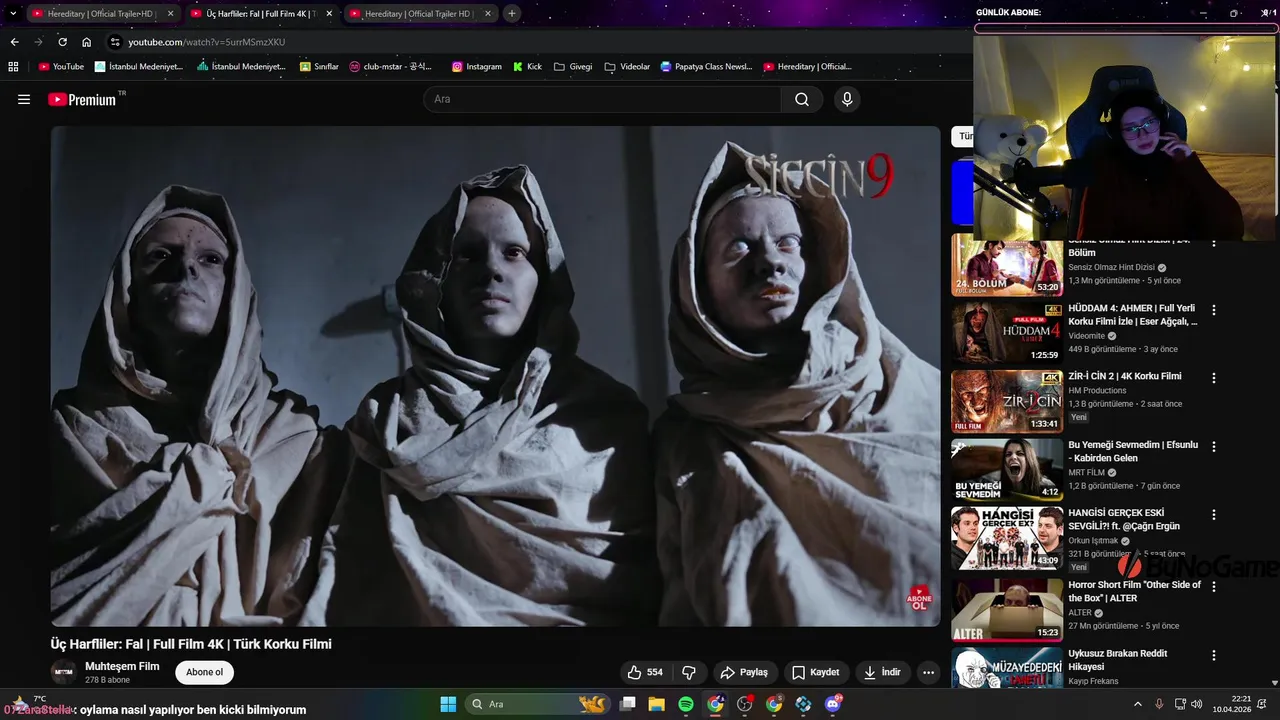Click the main video player frame
Image resolution: width=1280 pixels, height=720 pixels.
pos(495,376)
